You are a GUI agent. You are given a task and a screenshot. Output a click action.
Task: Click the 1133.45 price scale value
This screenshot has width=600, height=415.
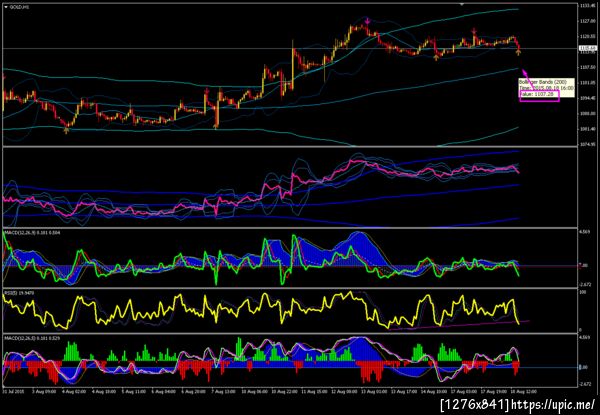click(588, 6)
